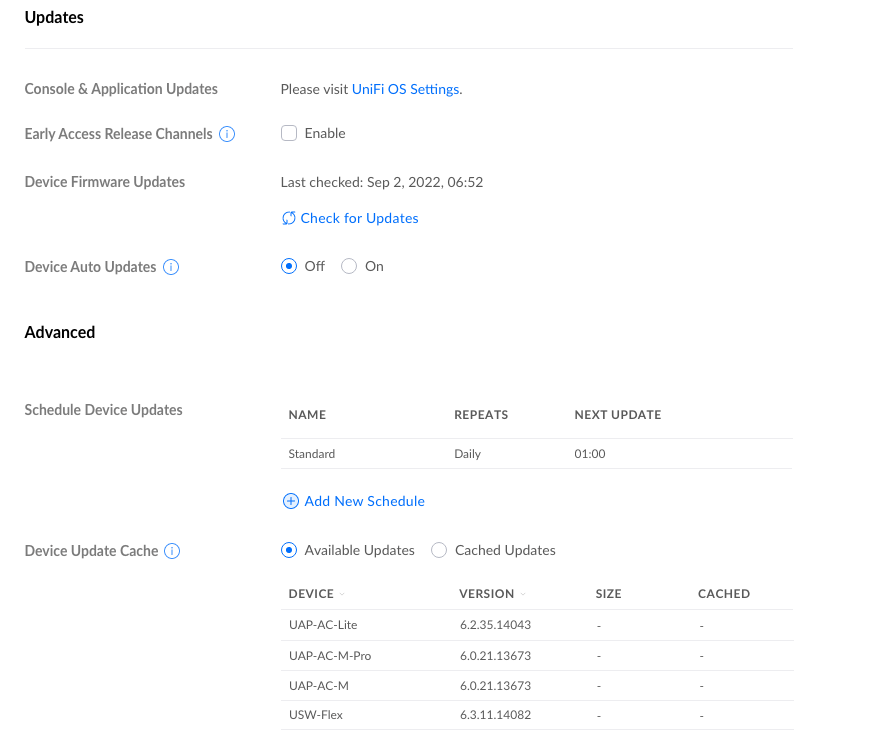Viewport: 872px width, 755px height.
Task: Open the UniFi OS Settings link
Action: (405, 89)
